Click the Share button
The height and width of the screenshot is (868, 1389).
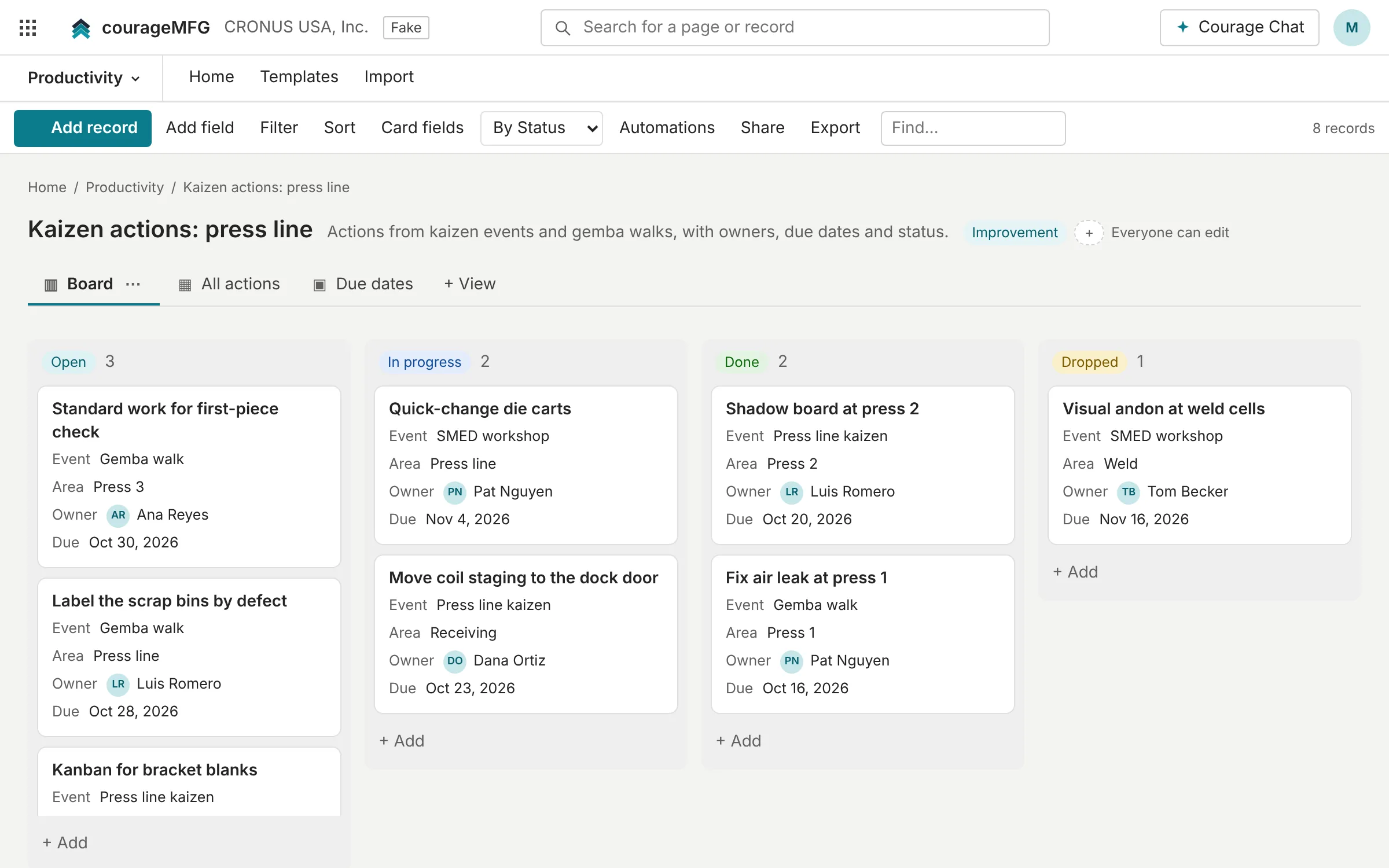click(762, 128)
